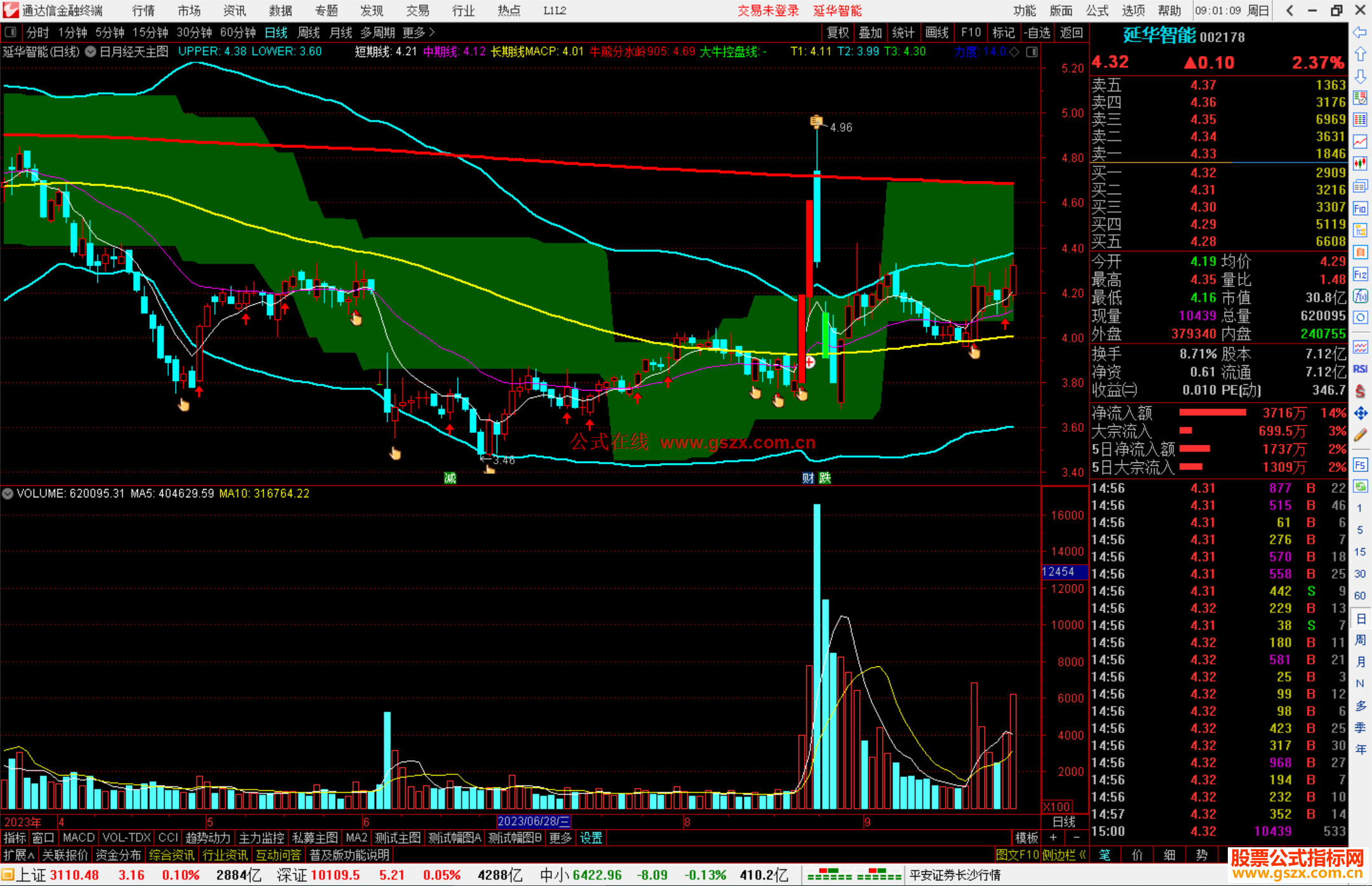Click the f(x) formula sidebar icon

click(1360, 296)
